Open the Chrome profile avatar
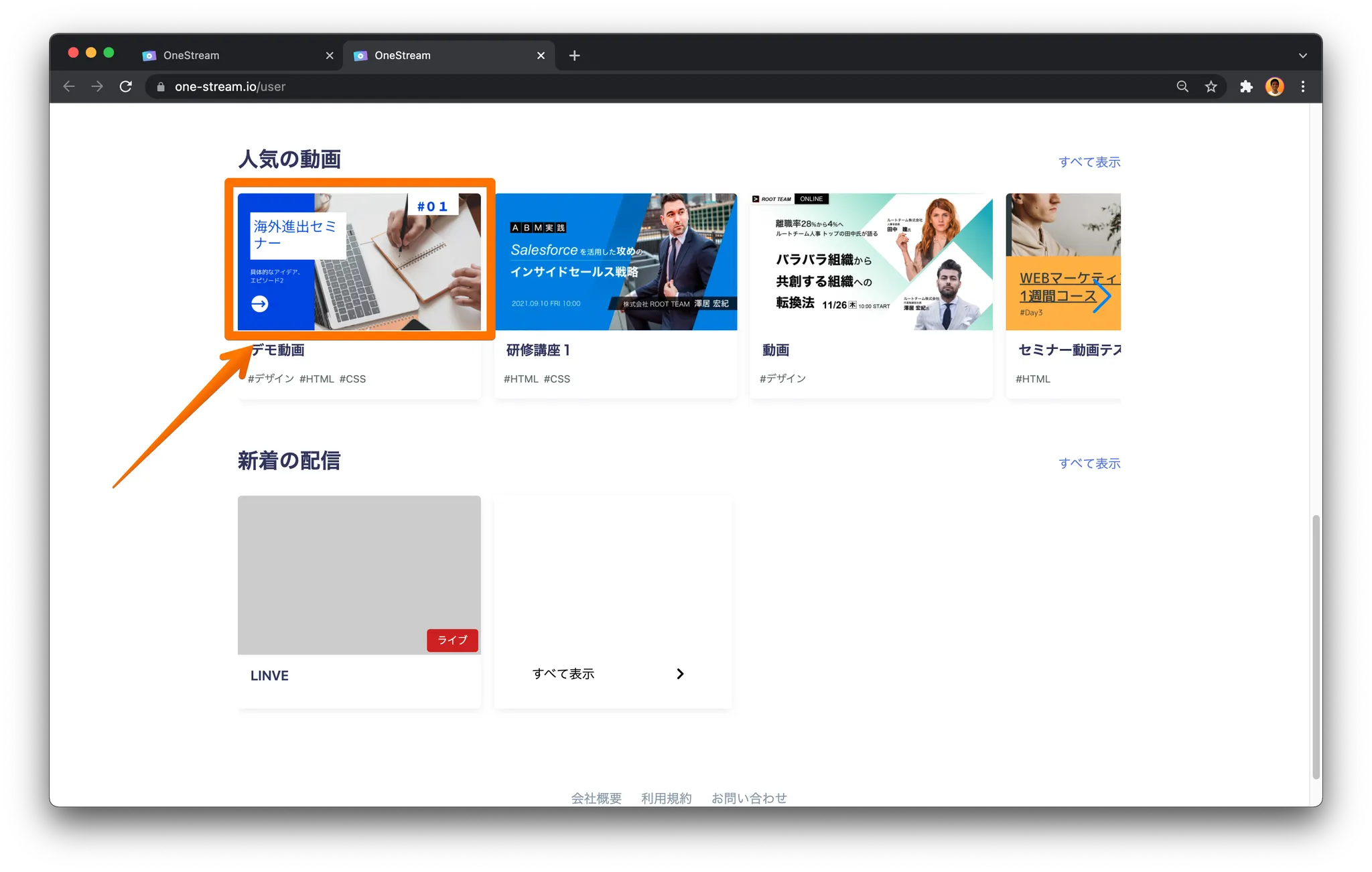 coord(1274,86)
